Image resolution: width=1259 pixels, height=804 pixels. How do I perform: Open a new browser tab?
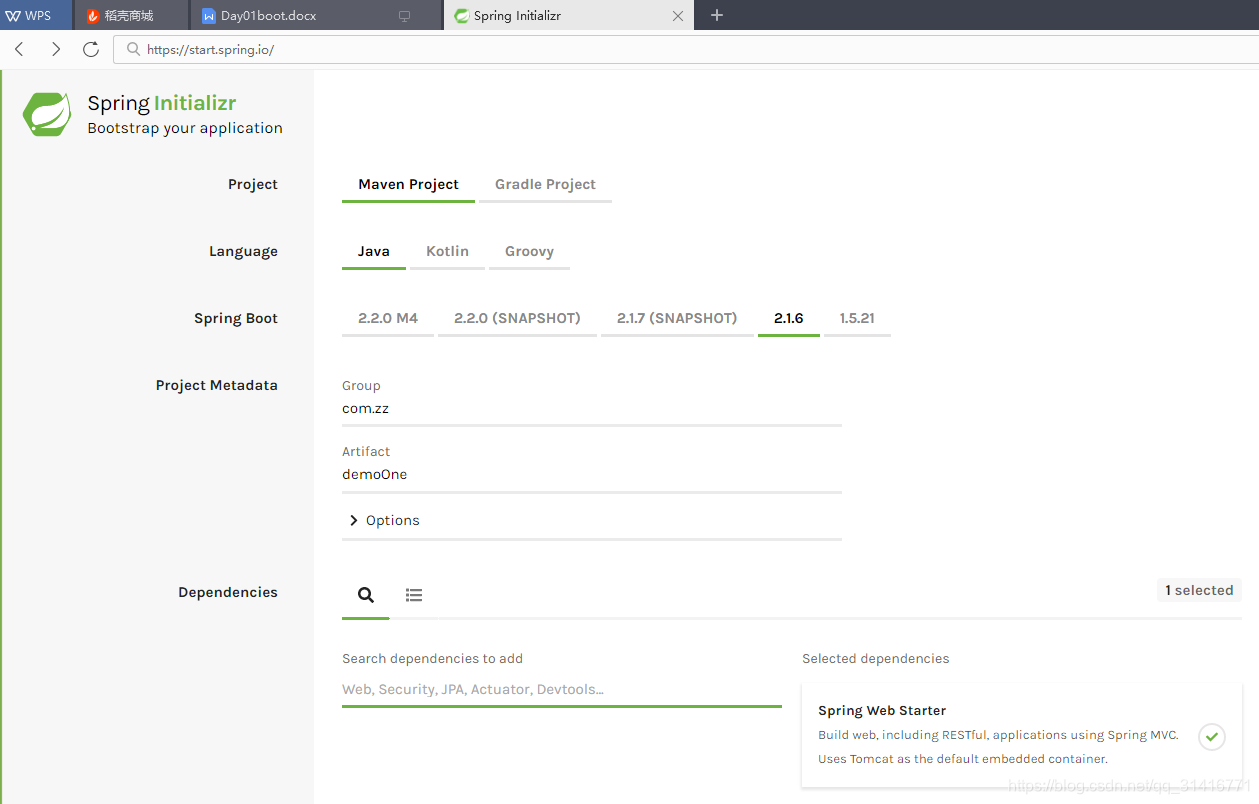(x=716, y=15)
